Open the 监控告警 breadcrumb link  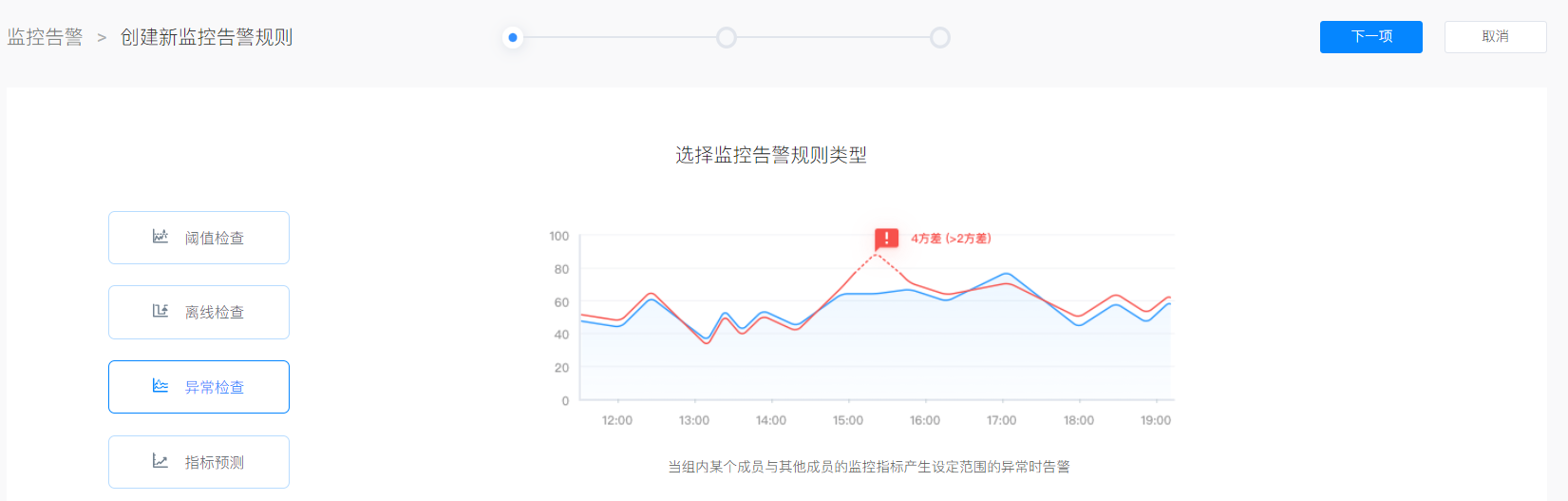[46, 37]
